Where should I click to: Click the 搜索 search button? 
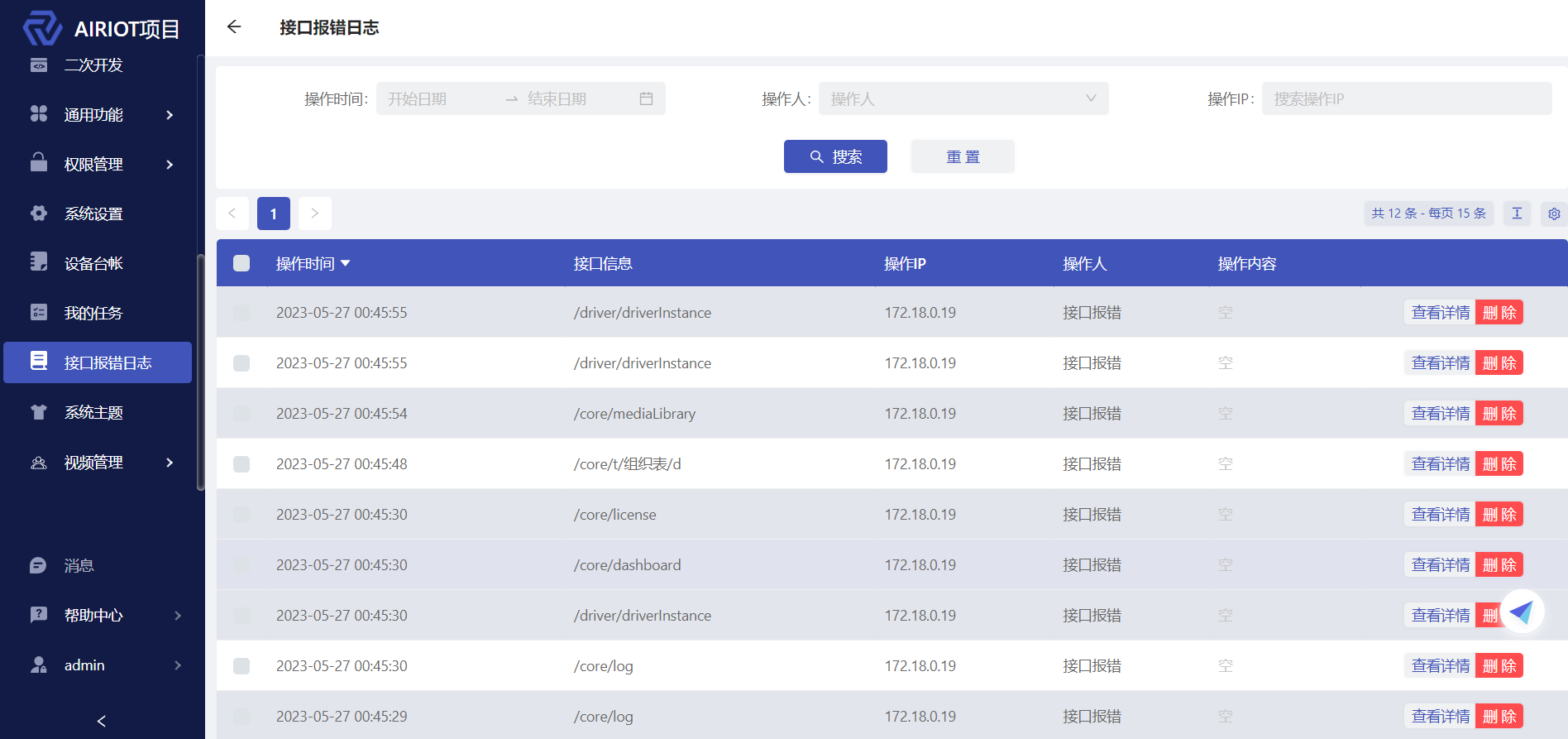click(x=835, y=156)
